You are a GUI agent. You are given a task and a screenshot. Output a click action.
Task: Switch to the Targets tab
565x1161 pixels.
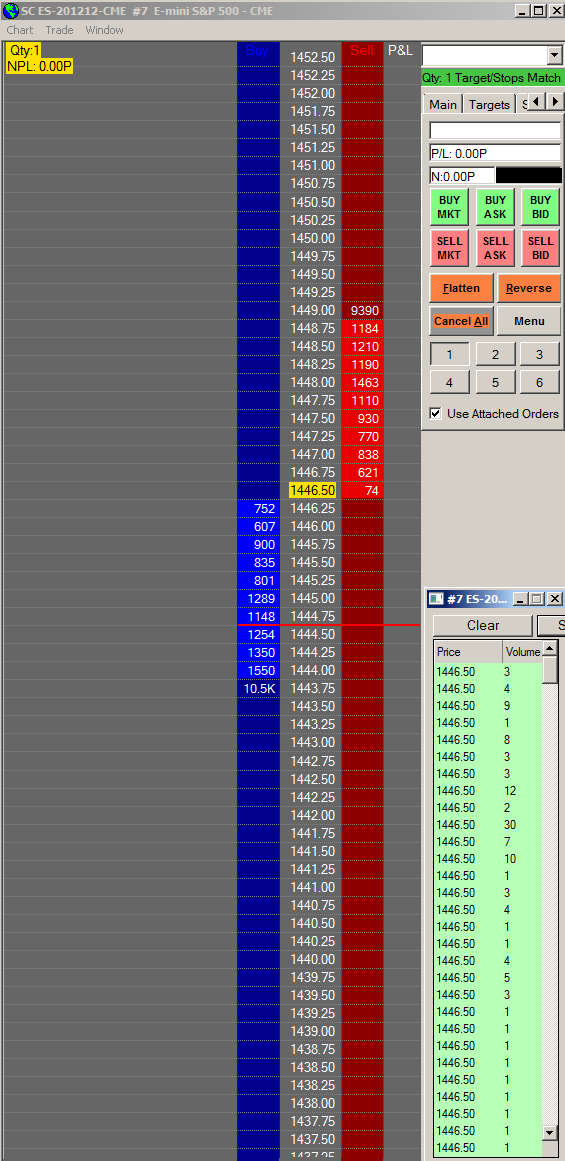[489, 104]
